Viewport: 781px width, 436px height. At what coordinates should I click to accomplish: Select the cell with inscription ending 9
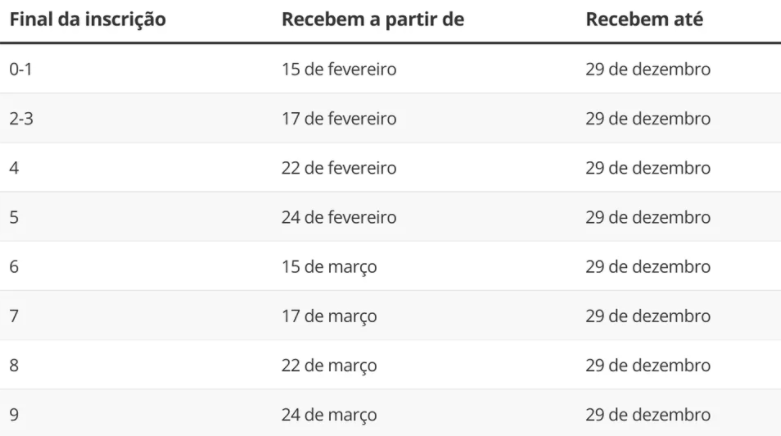(x=14, y=415)
